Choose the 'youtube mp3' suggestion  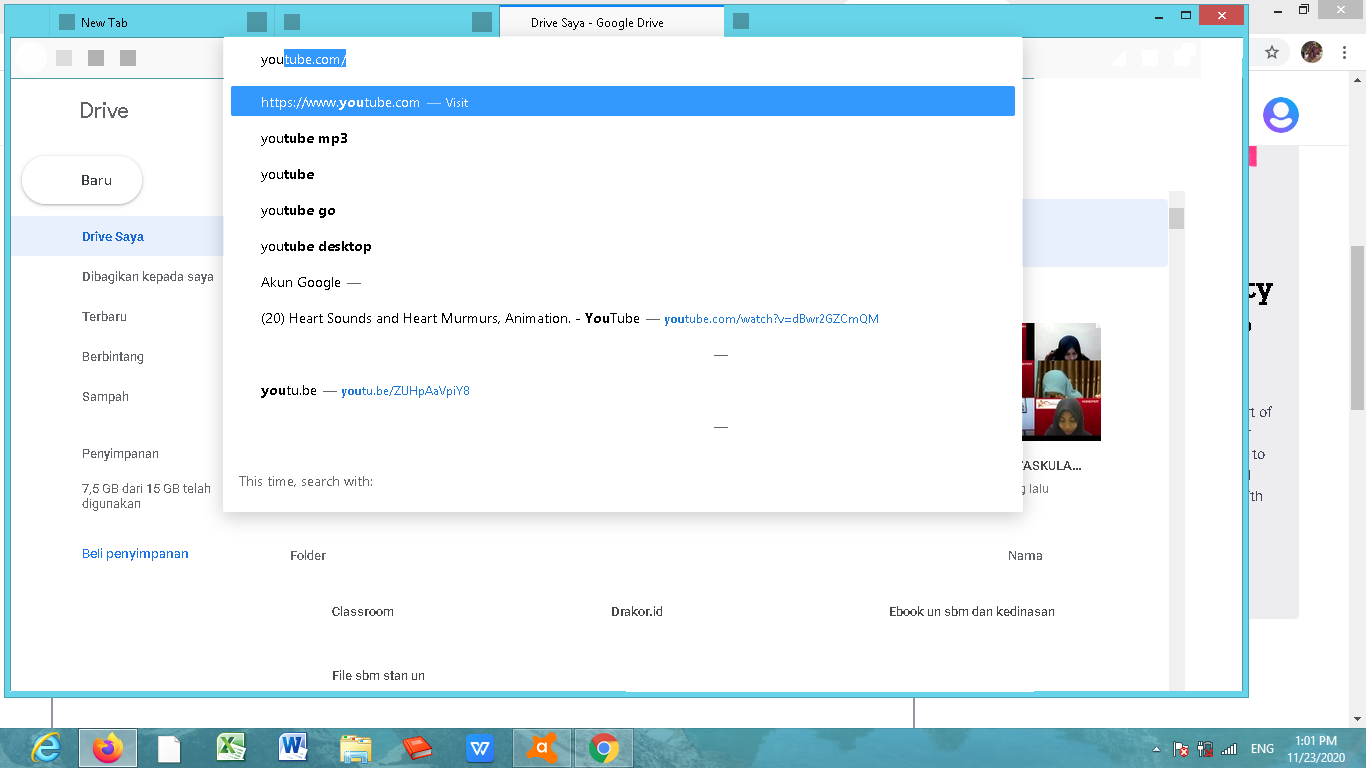(x=622, y=138)
